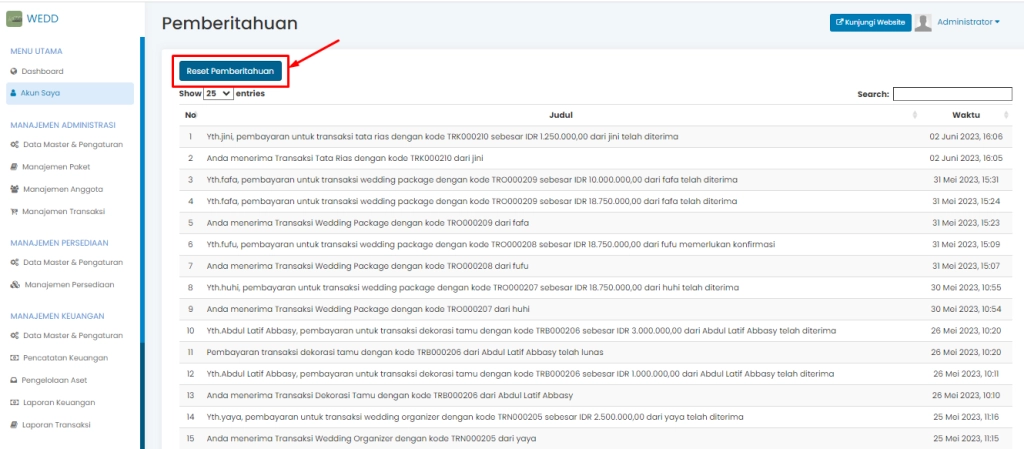Click the Manajemen Anggota users icon
1024x449 pixels.
coord(14,189)
